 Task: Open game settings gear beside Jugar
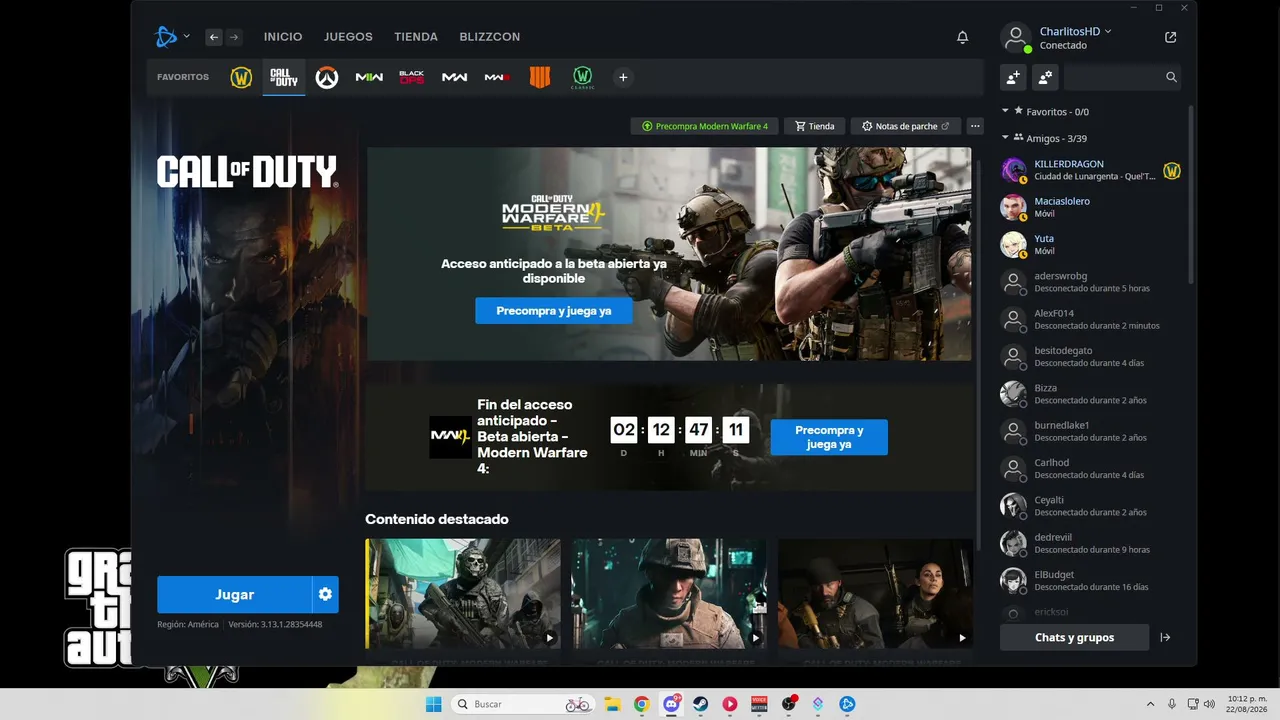click(325, 594)
